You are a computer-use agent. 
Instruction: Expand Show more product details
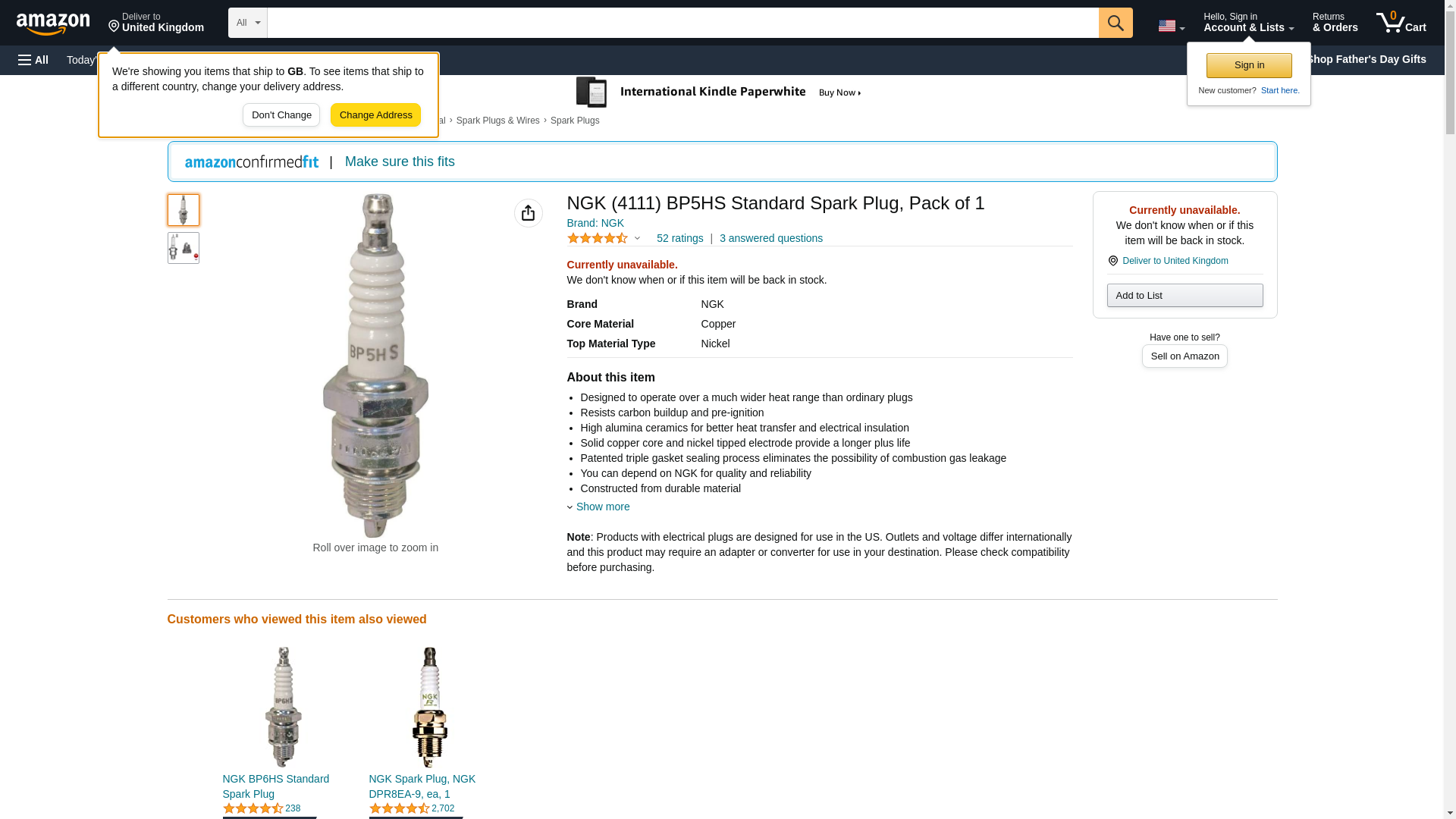coord(602,507)
